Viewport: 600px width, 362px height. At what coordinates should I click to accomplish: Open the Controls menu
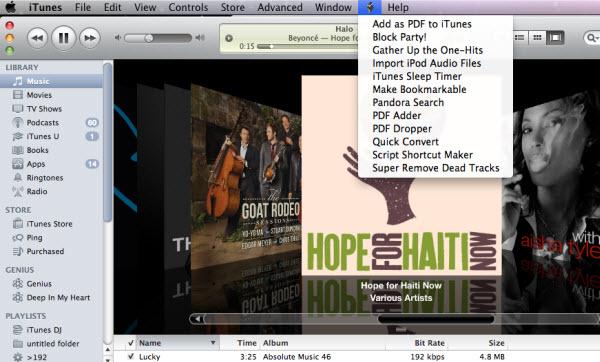188,7
